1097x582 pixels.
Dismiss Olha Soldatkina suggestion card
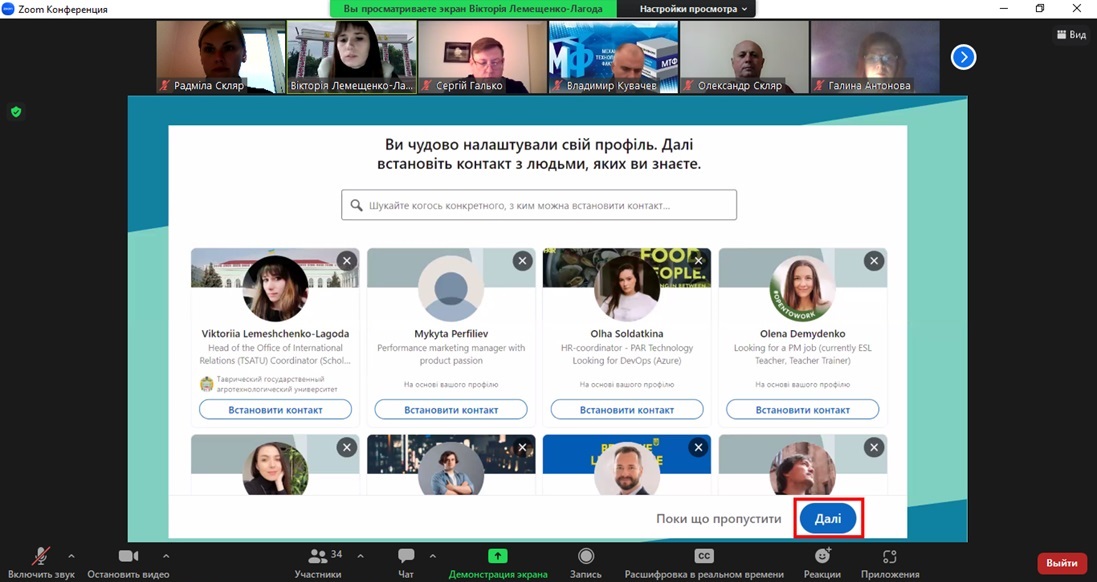point(698,261)
